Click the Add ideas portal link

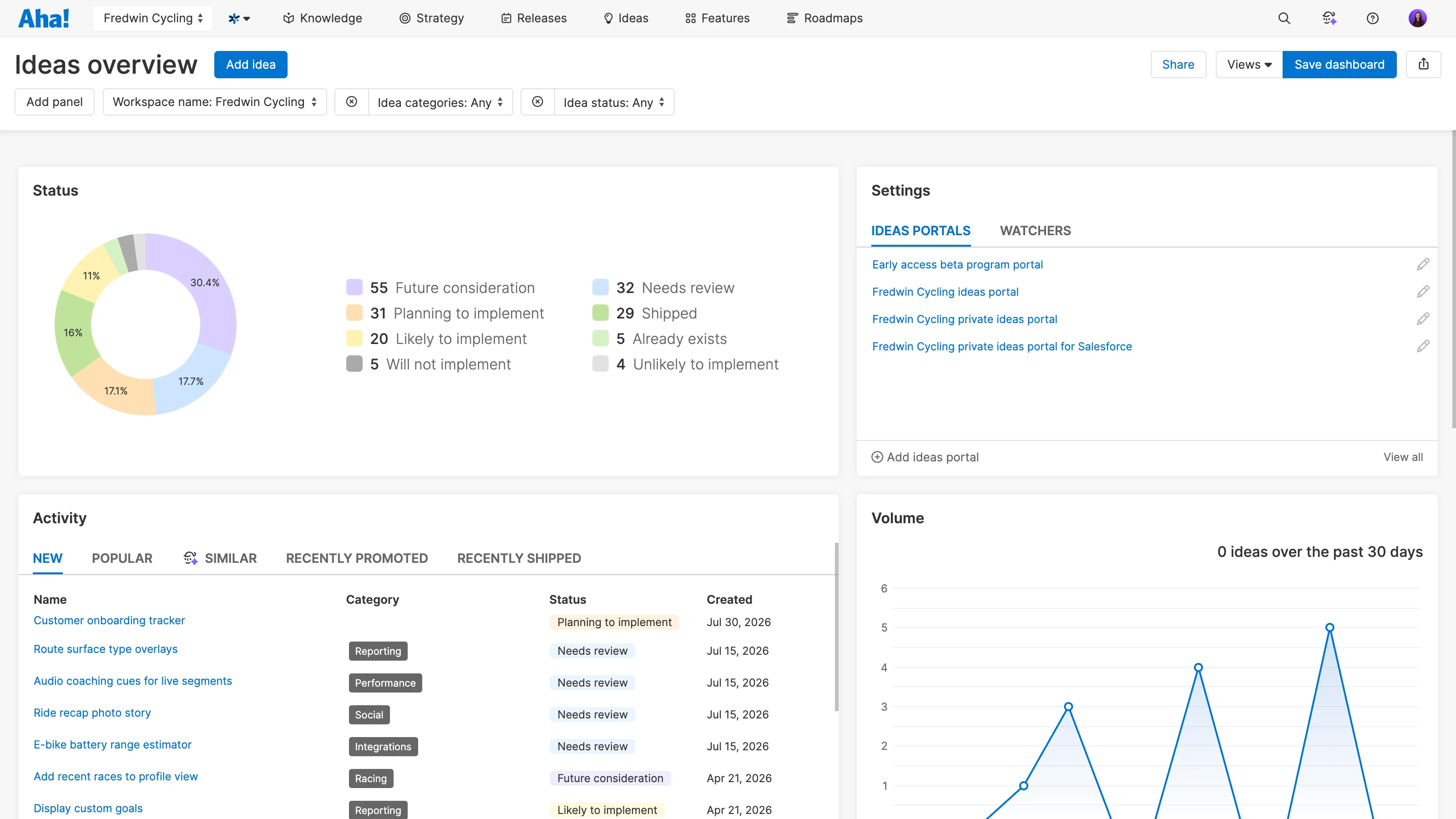click(x=933, y=457)
